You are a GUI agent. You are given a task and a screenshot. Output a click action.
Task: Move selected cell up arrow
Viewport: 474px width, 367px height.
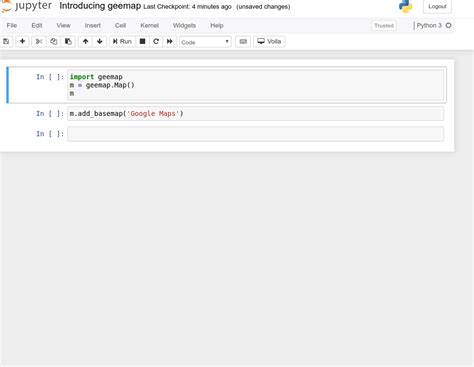point(85,41)
